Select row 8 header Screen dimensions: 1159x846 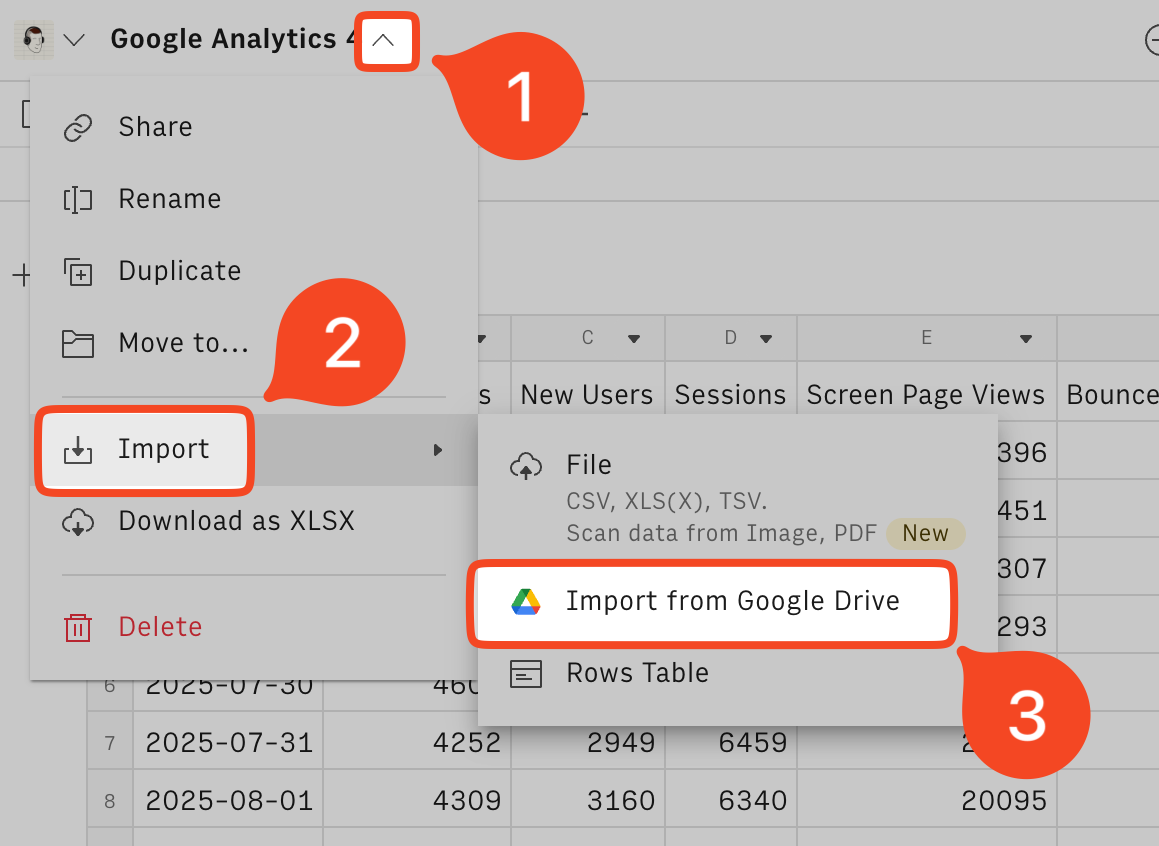coord(109,800)
